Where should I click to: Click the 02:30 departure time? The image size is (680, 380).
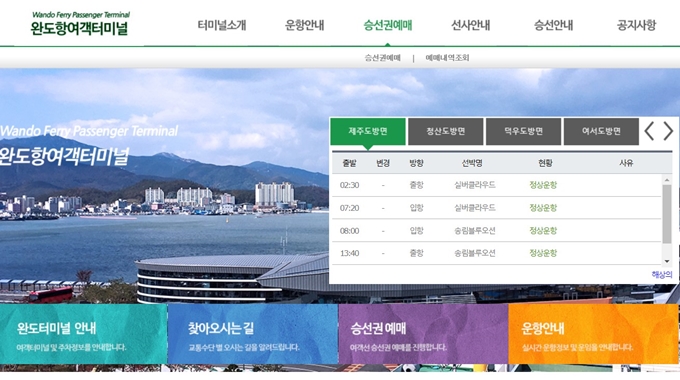(x=349, y=185)
